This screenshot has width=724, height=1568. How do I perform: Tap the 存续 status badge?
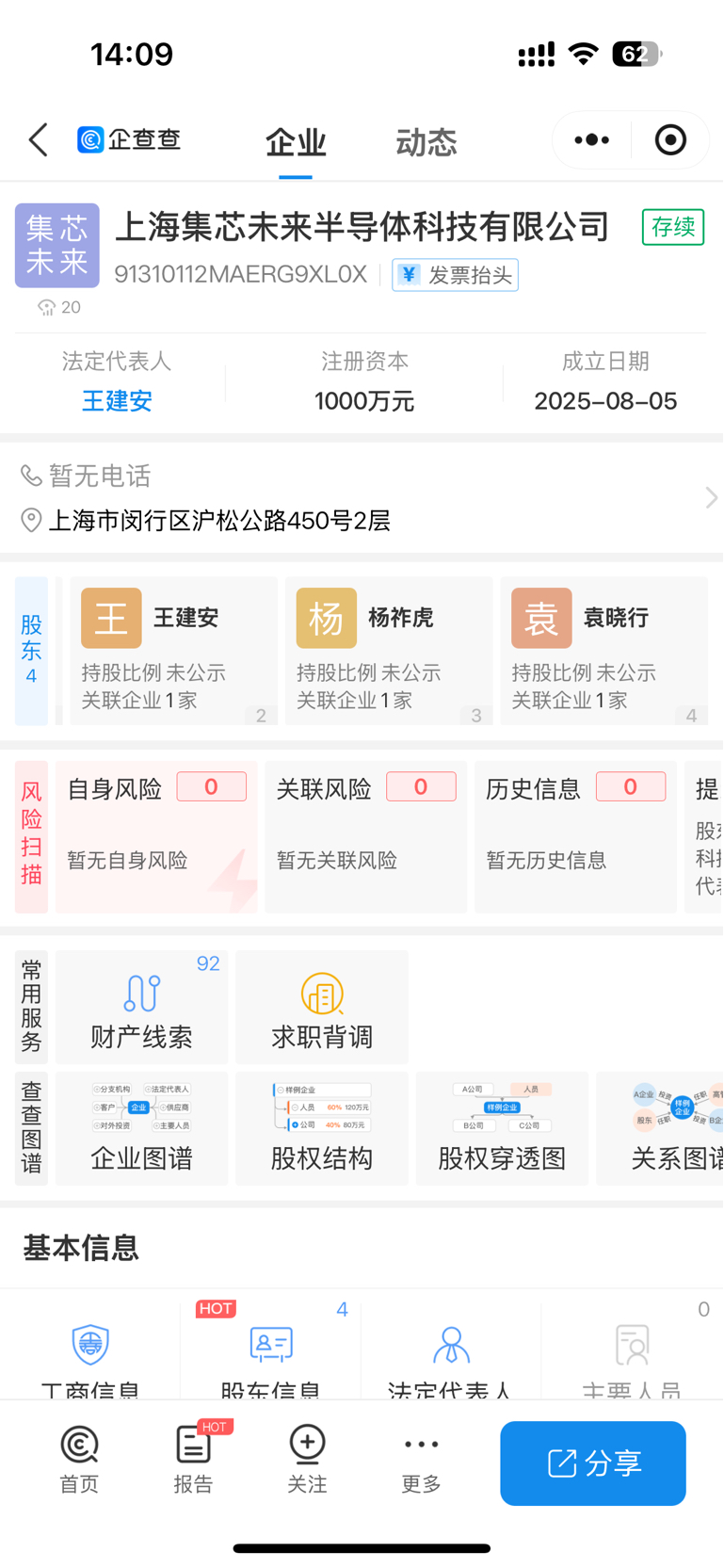673,227
